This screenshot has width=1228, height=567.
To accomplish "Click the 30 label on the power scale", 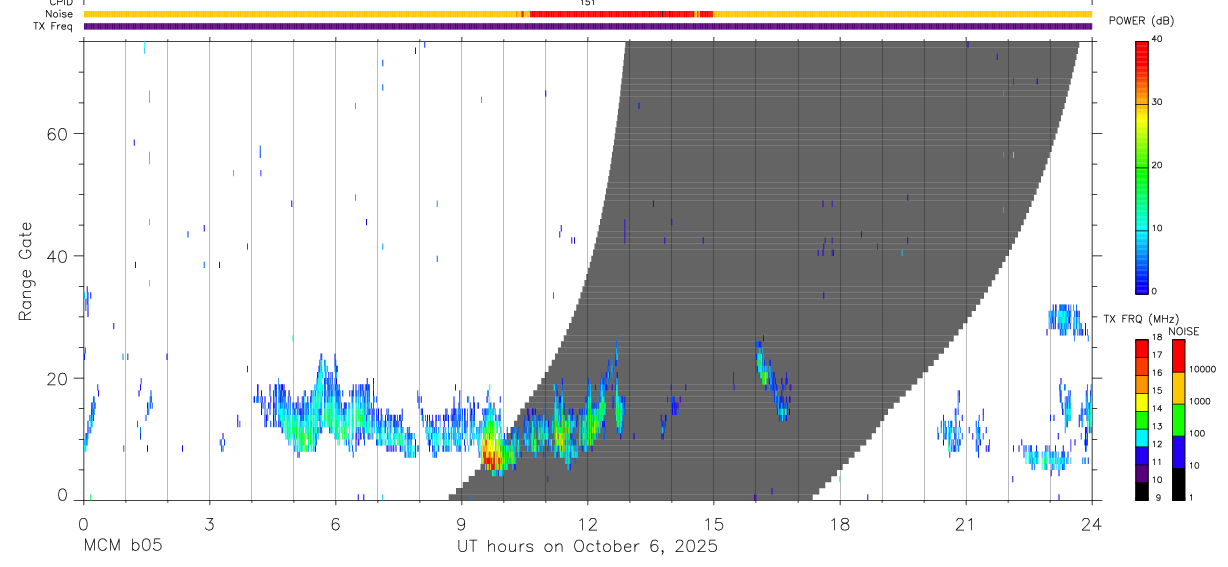I will (1159, 102).
